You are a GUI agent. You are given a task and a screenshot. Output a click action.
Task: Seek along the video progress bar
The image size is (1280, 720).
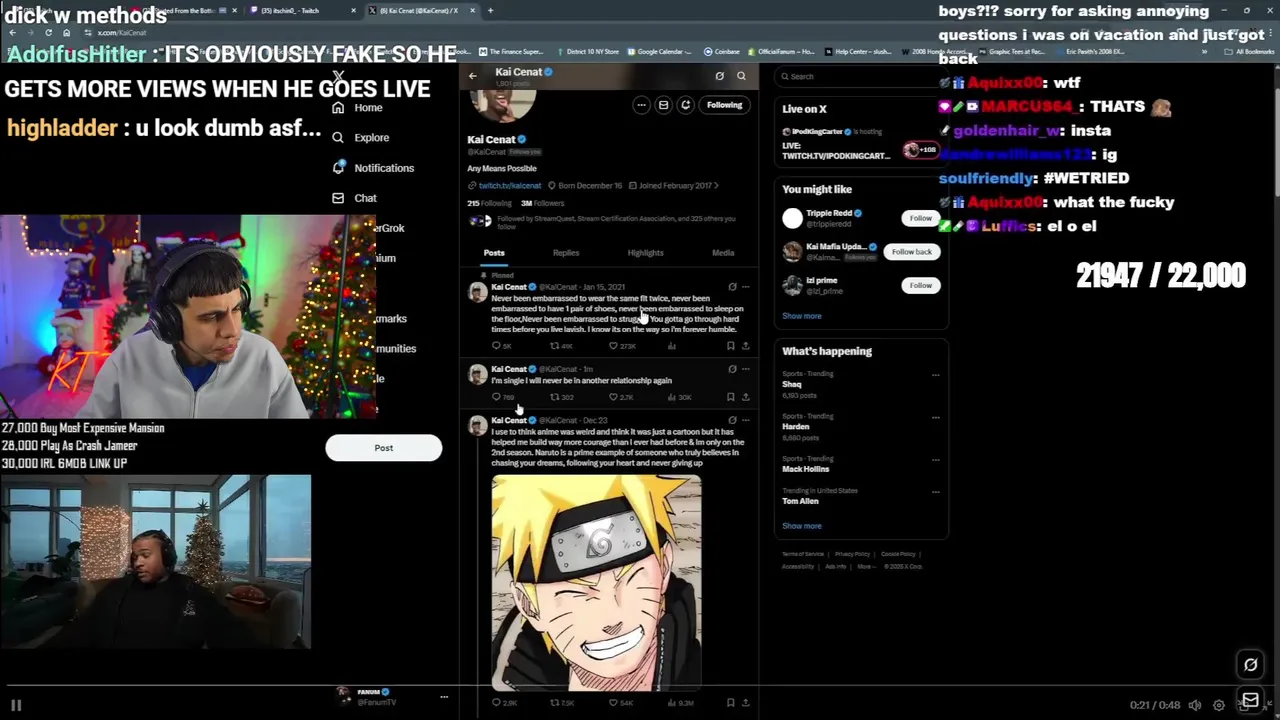(640, 687)
